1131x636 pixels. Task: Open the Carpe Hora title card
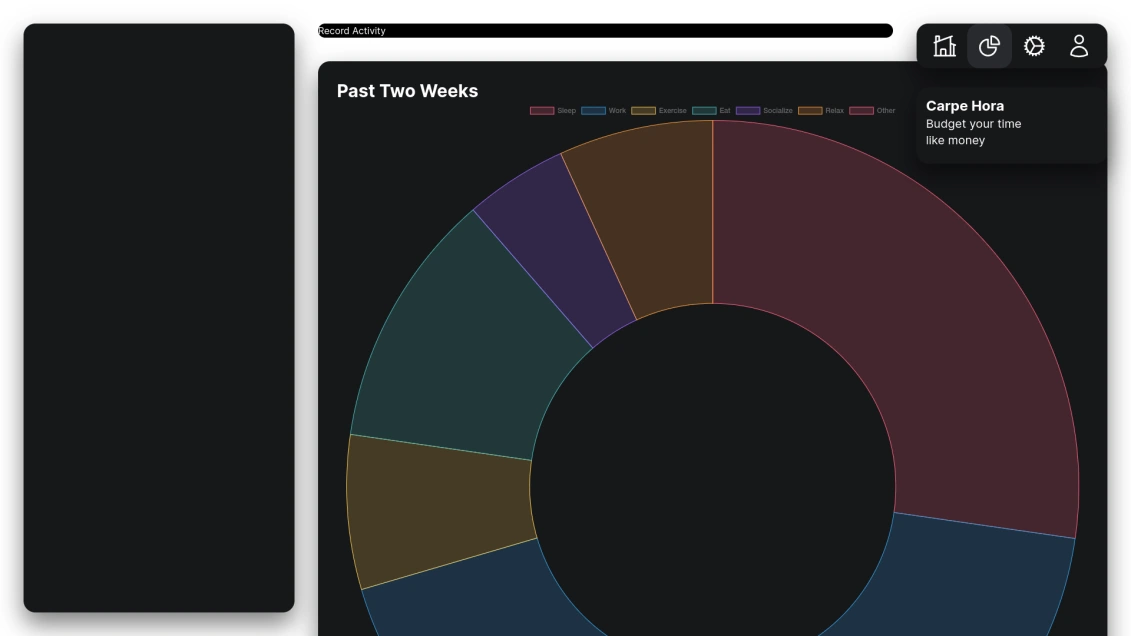pos(1010,122)
